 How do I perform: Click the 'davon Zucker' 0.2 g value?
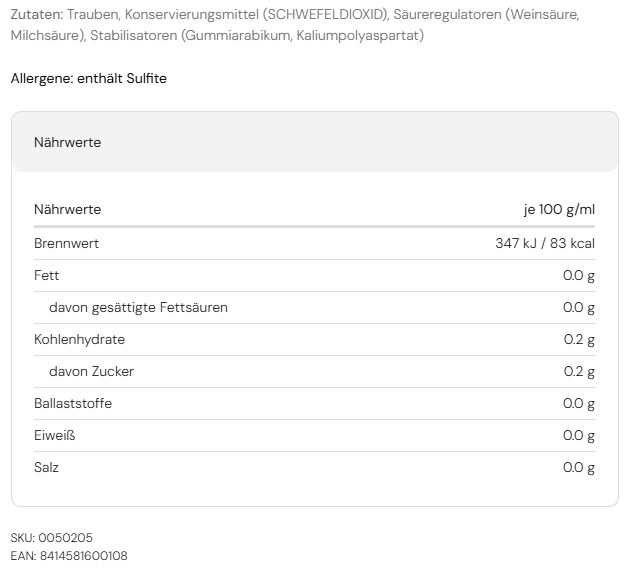tap(579, 371)
